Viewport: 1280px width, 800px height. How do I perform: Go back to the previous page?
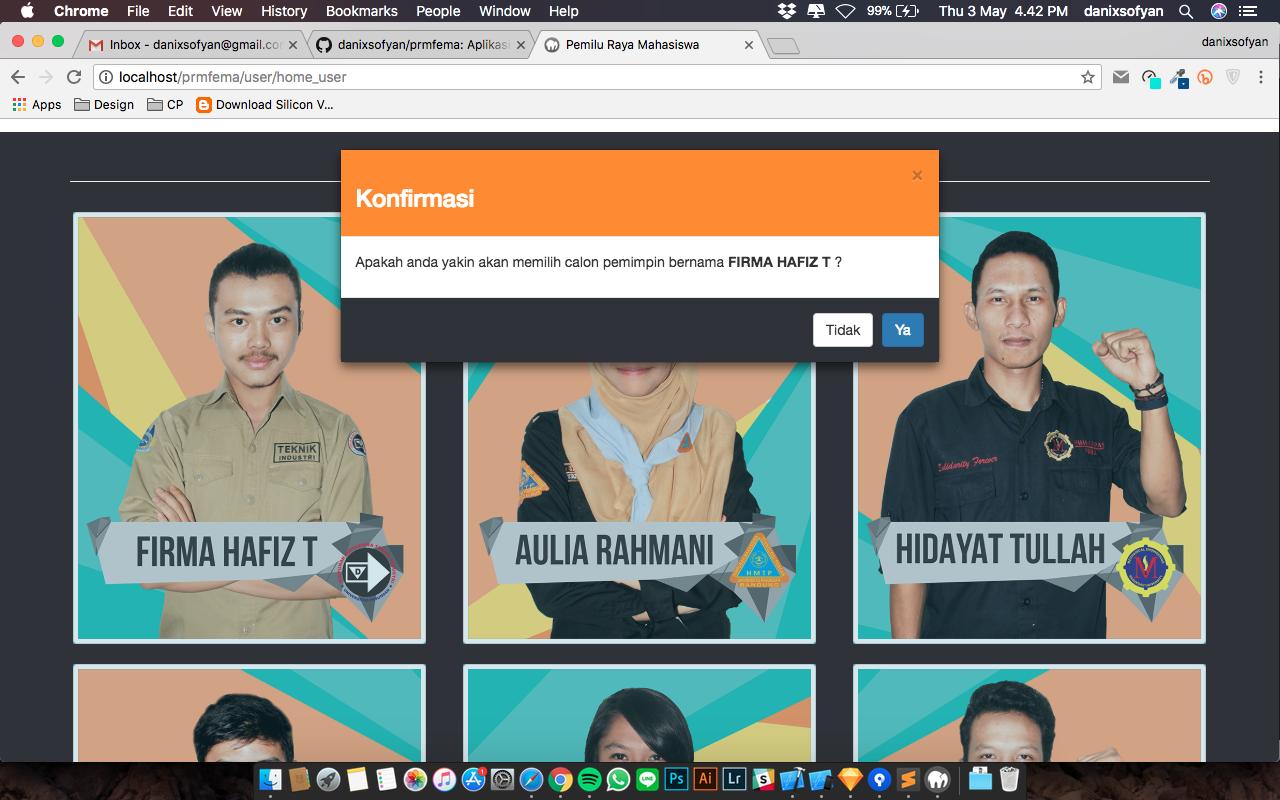coord(18,77)
